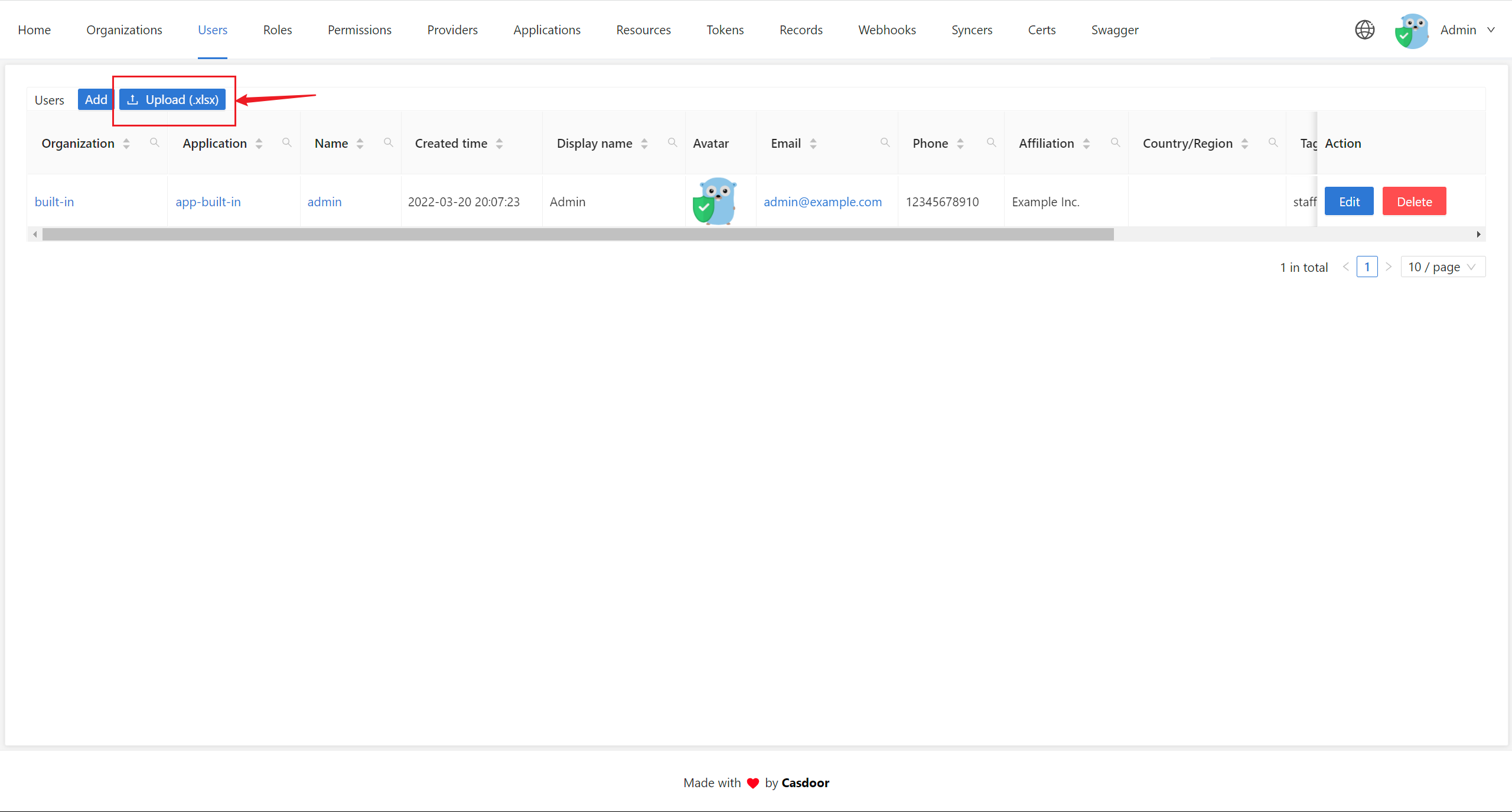
Task: Open the Name column search icon
Action: pos(389,142)
